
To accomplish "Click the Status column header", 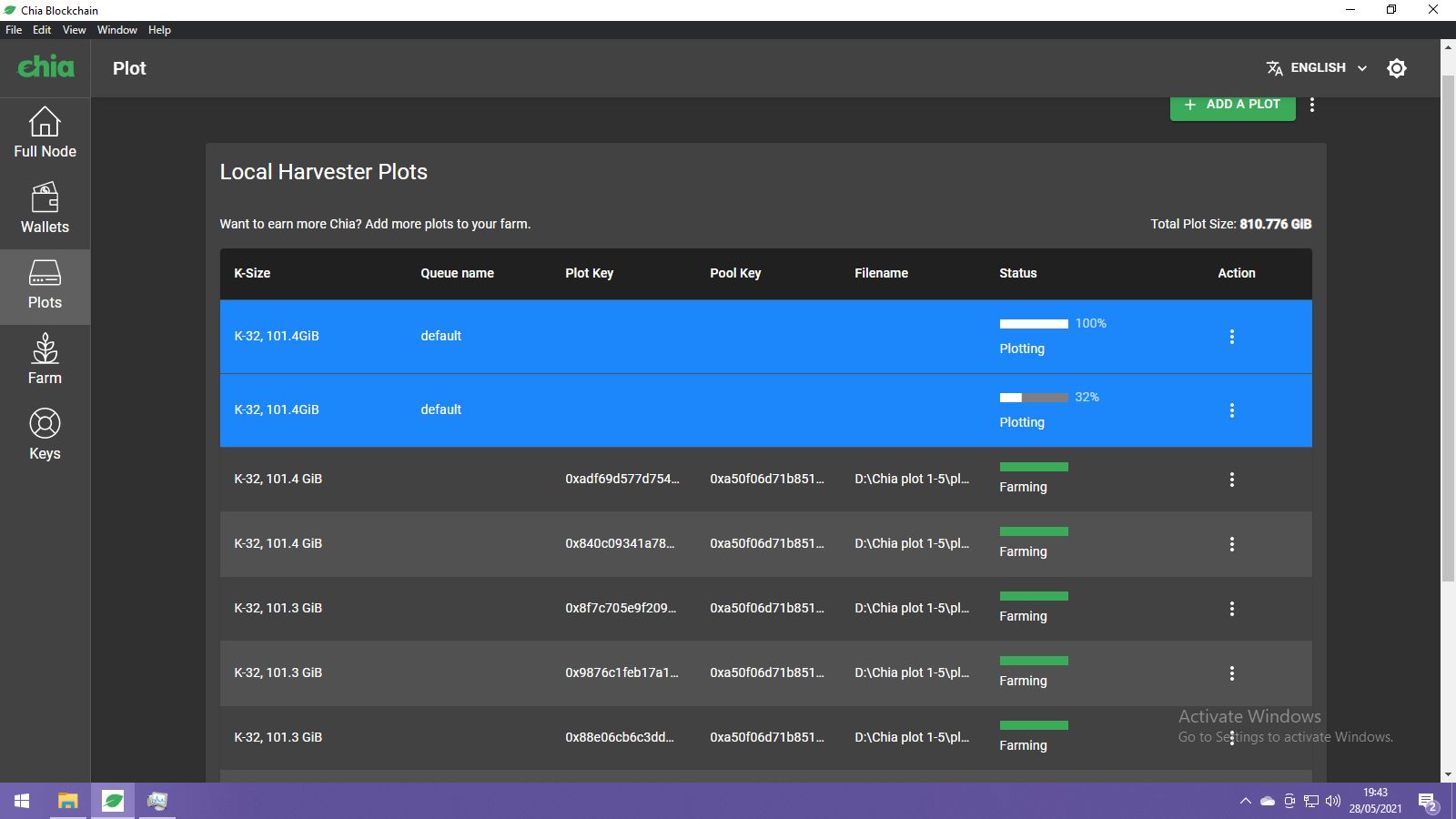I will pos(1017,273).
